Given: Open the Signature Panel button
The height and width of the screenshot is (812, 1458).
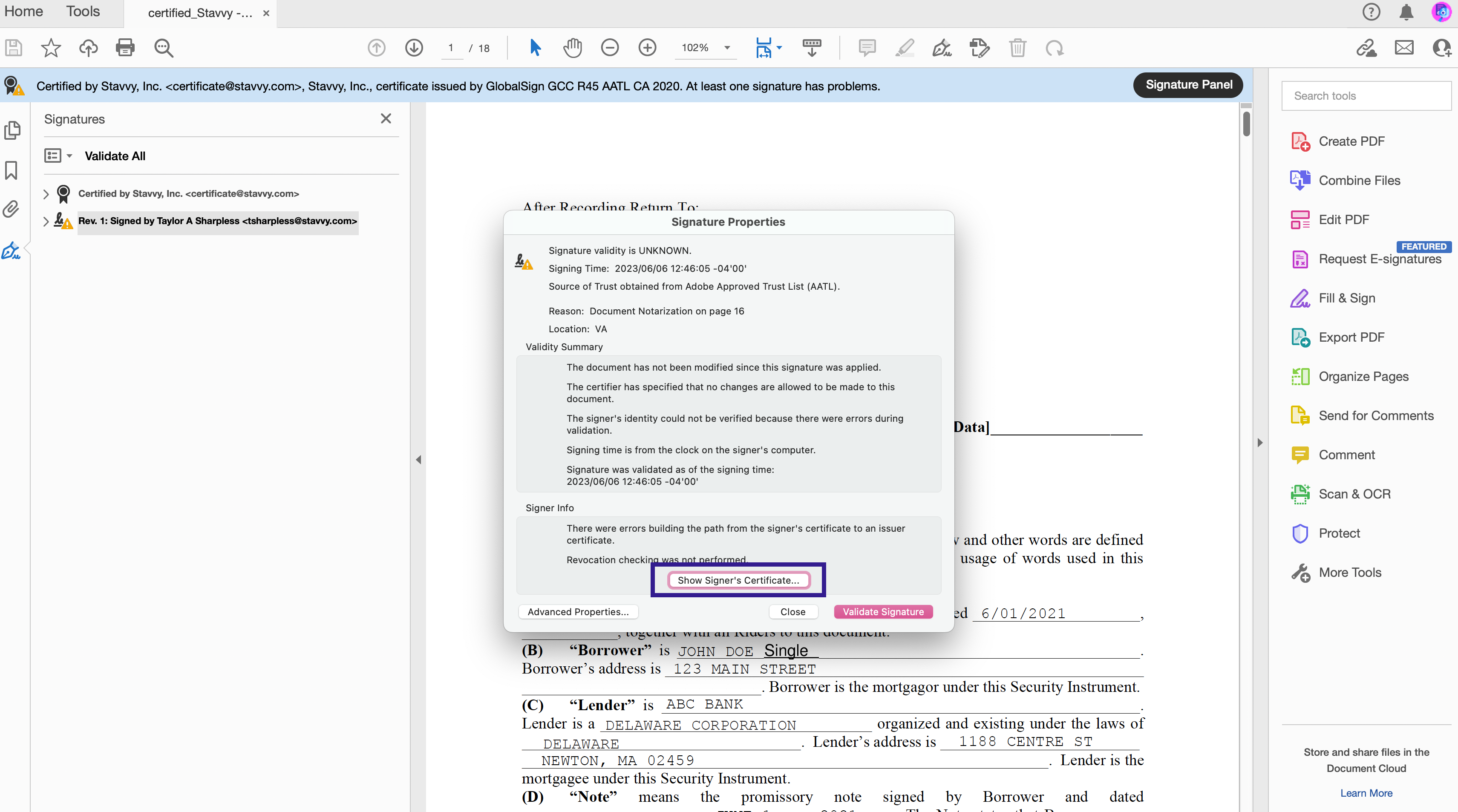Looking at the screenshot, I should [1189, 85].
